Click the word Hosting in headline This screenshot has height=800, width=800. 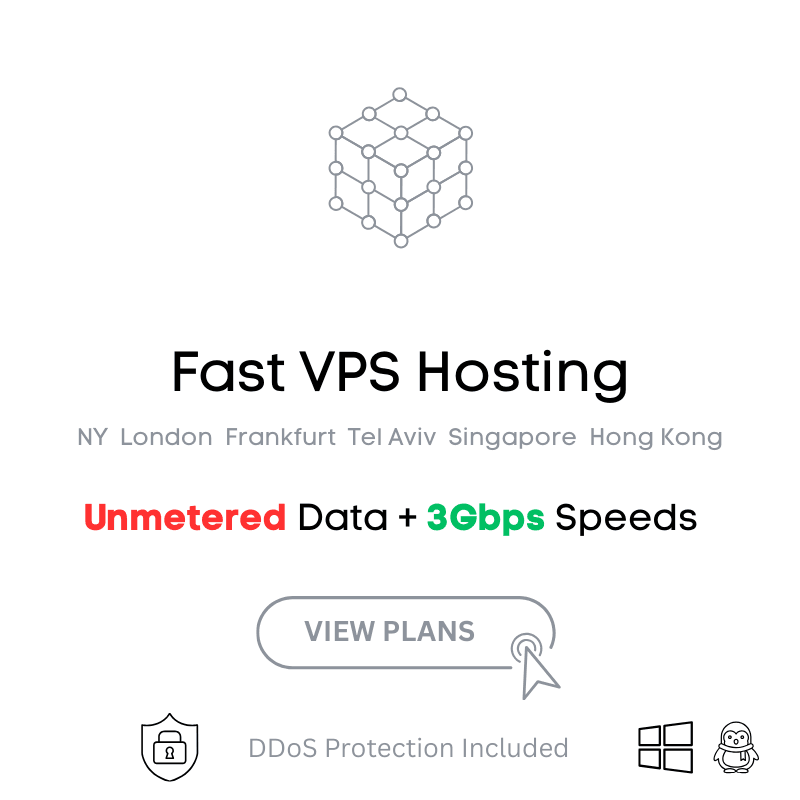click(523, 373)
